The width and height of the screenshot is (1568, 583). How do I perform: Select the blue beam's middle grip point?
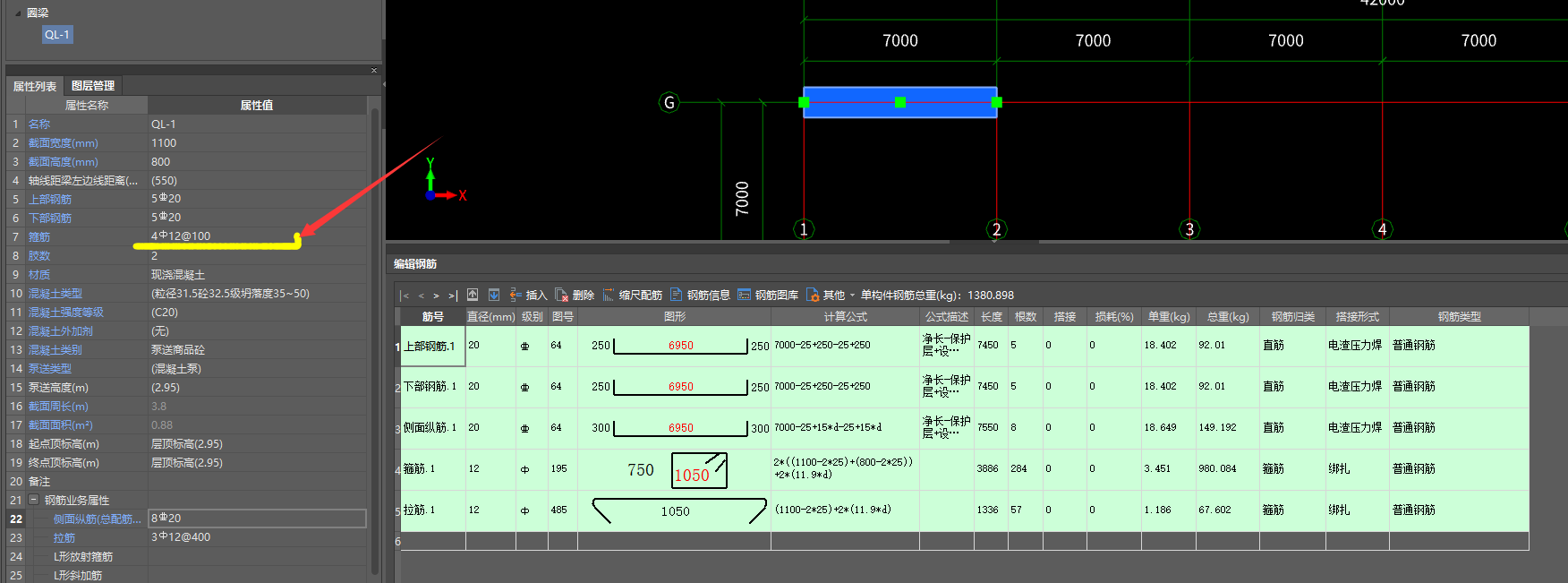(900, 102)
